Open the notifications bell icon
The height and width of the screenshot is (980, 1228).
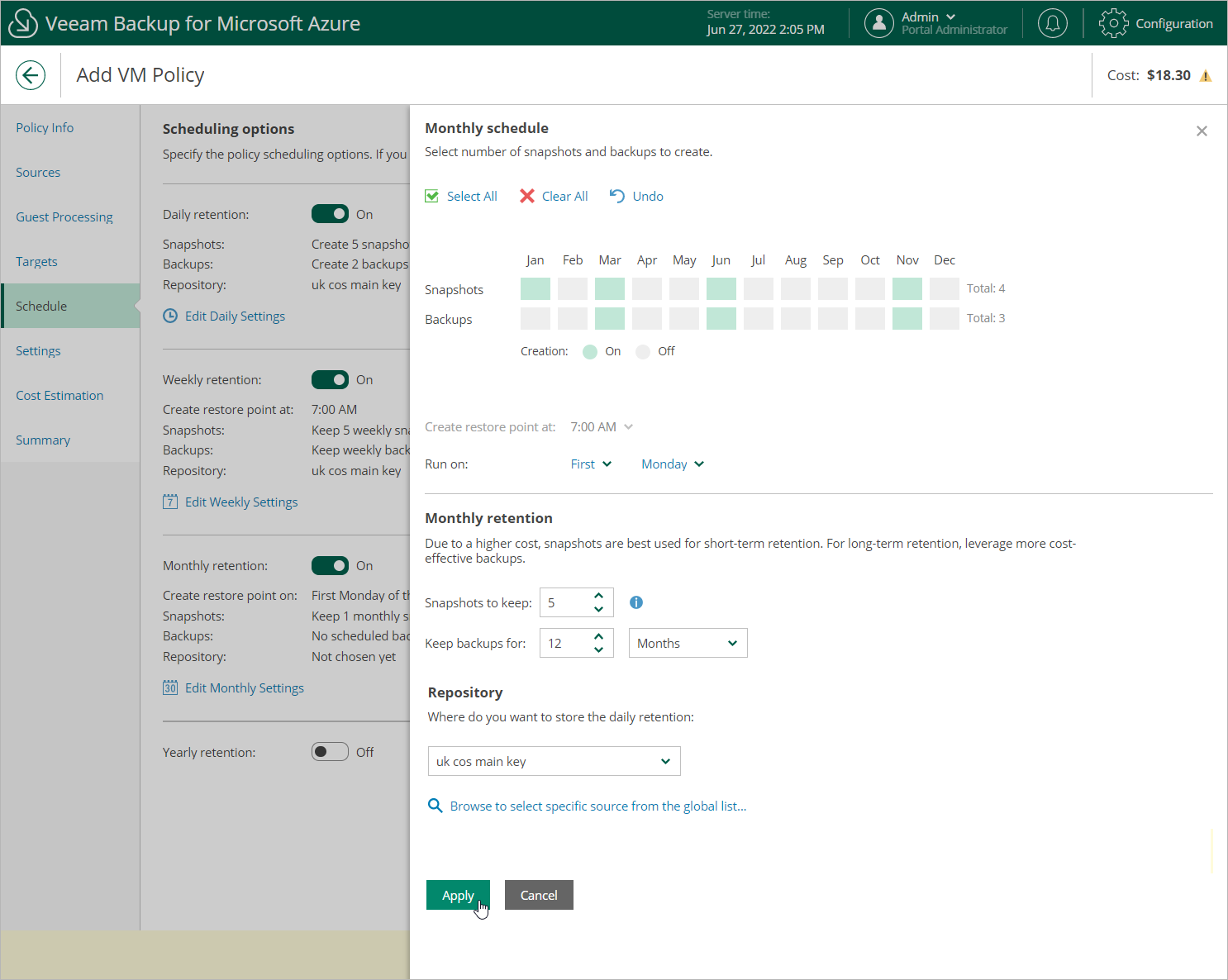tap(1053, 23)
